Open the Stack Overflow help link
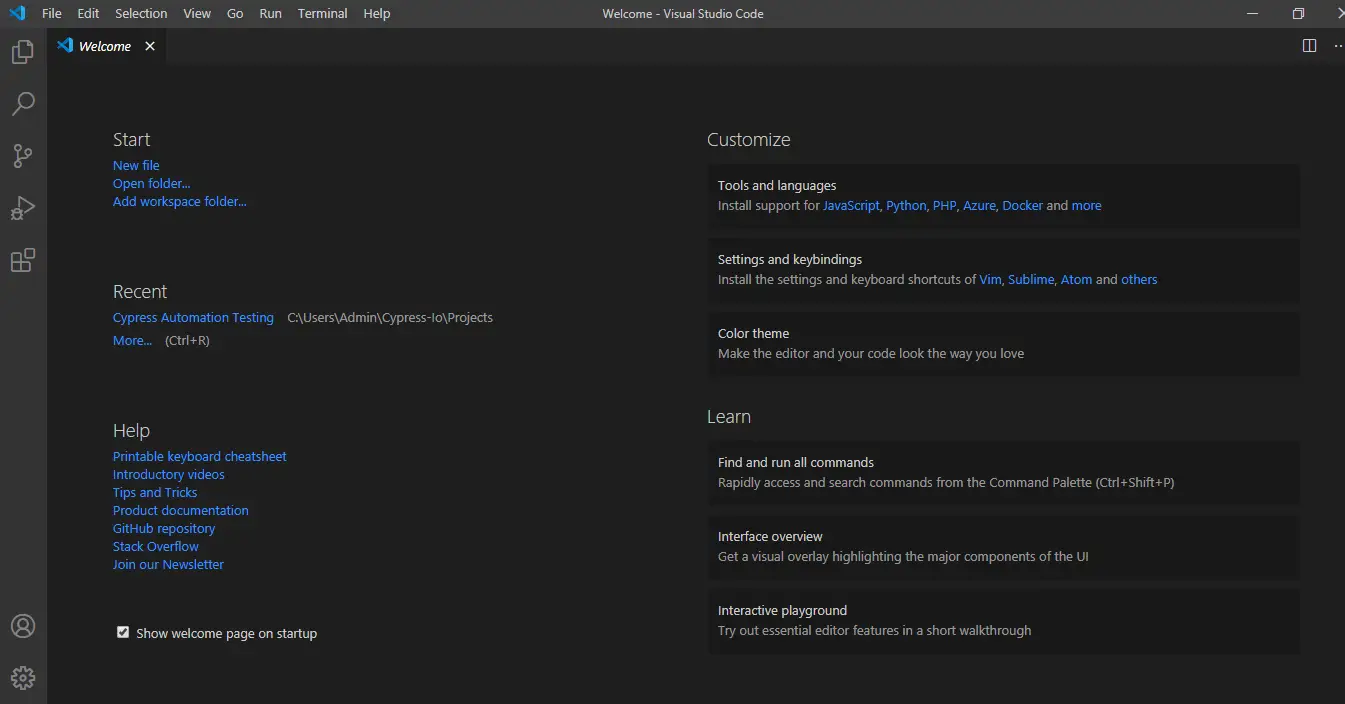 (155, 546)
